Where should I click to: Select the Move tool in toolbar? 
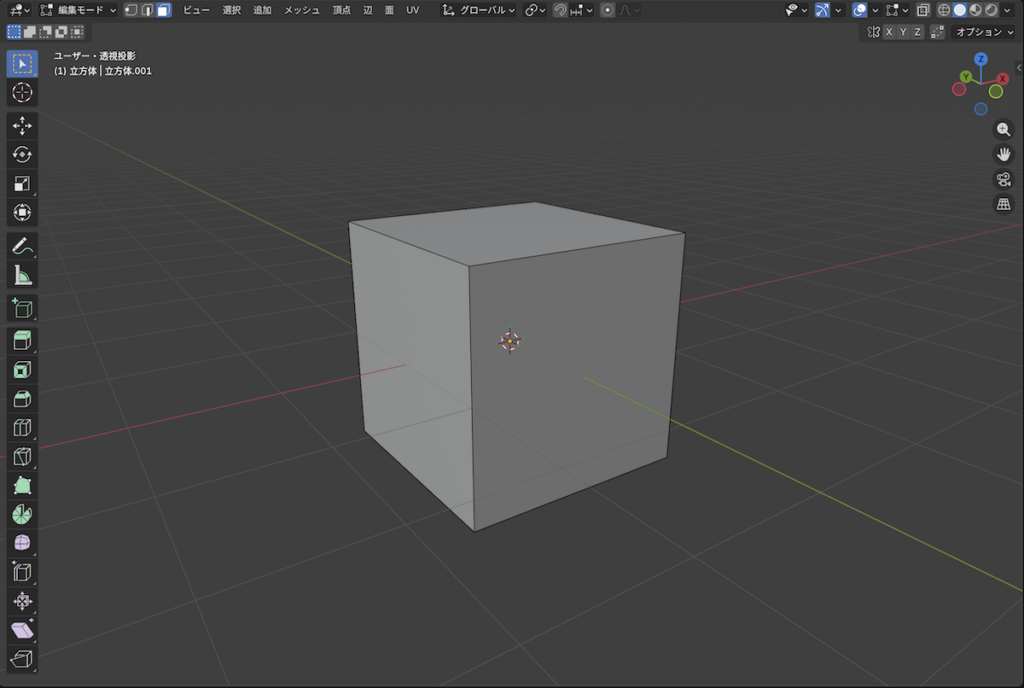pos(22,125)
